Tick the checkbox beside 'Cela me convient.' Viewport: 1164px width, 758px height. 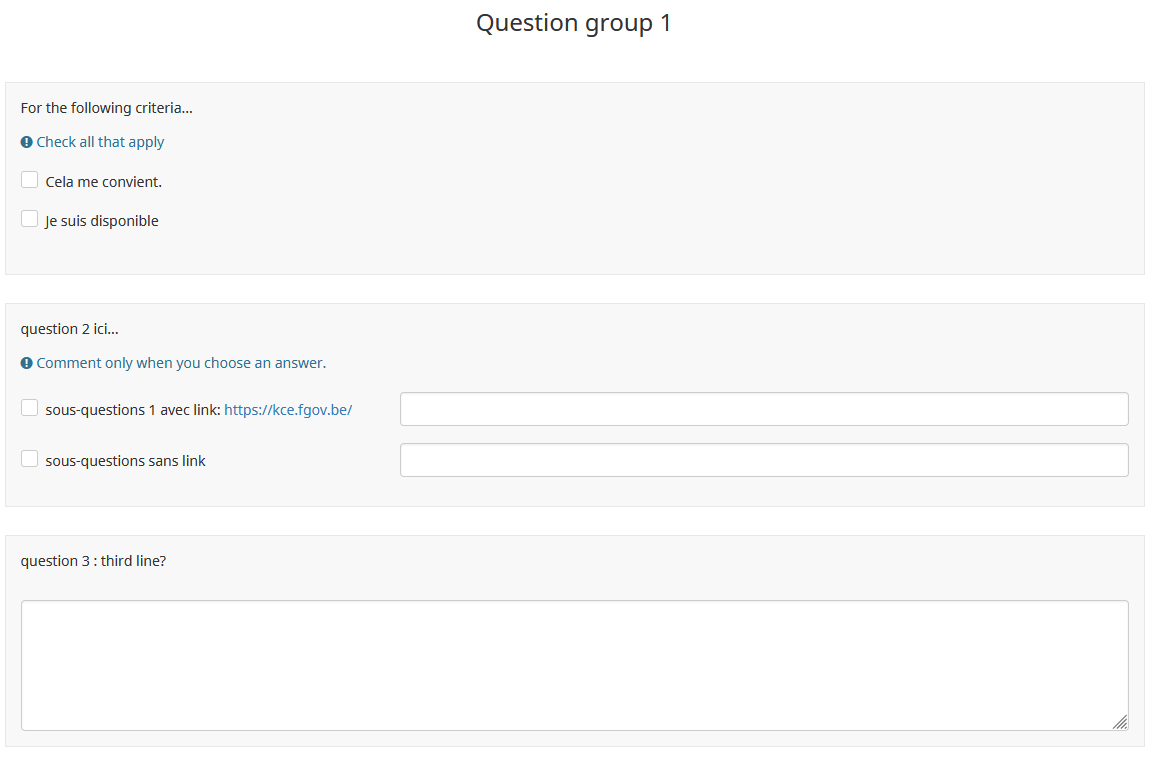[x=30, y=180]
